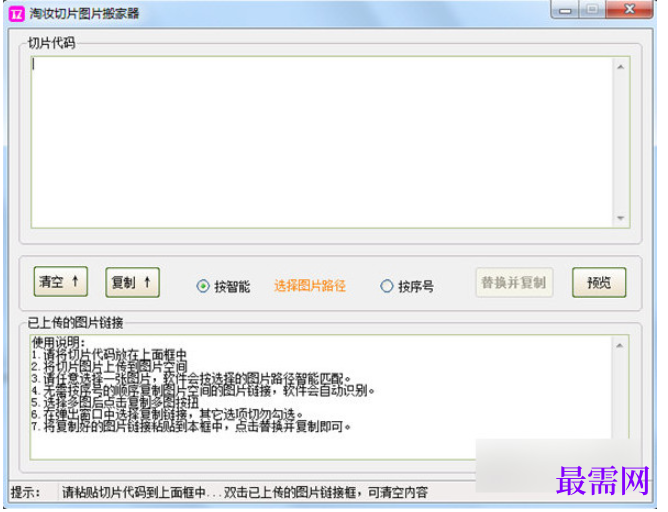Click line starting "7. 将复制好的图片链接"

[x=191, y=426]
